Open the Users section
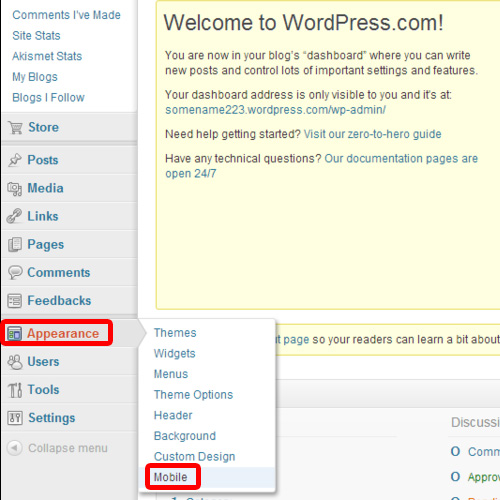Image resolution: width=500 pixels, height=500 pixels. click(43, 362)
